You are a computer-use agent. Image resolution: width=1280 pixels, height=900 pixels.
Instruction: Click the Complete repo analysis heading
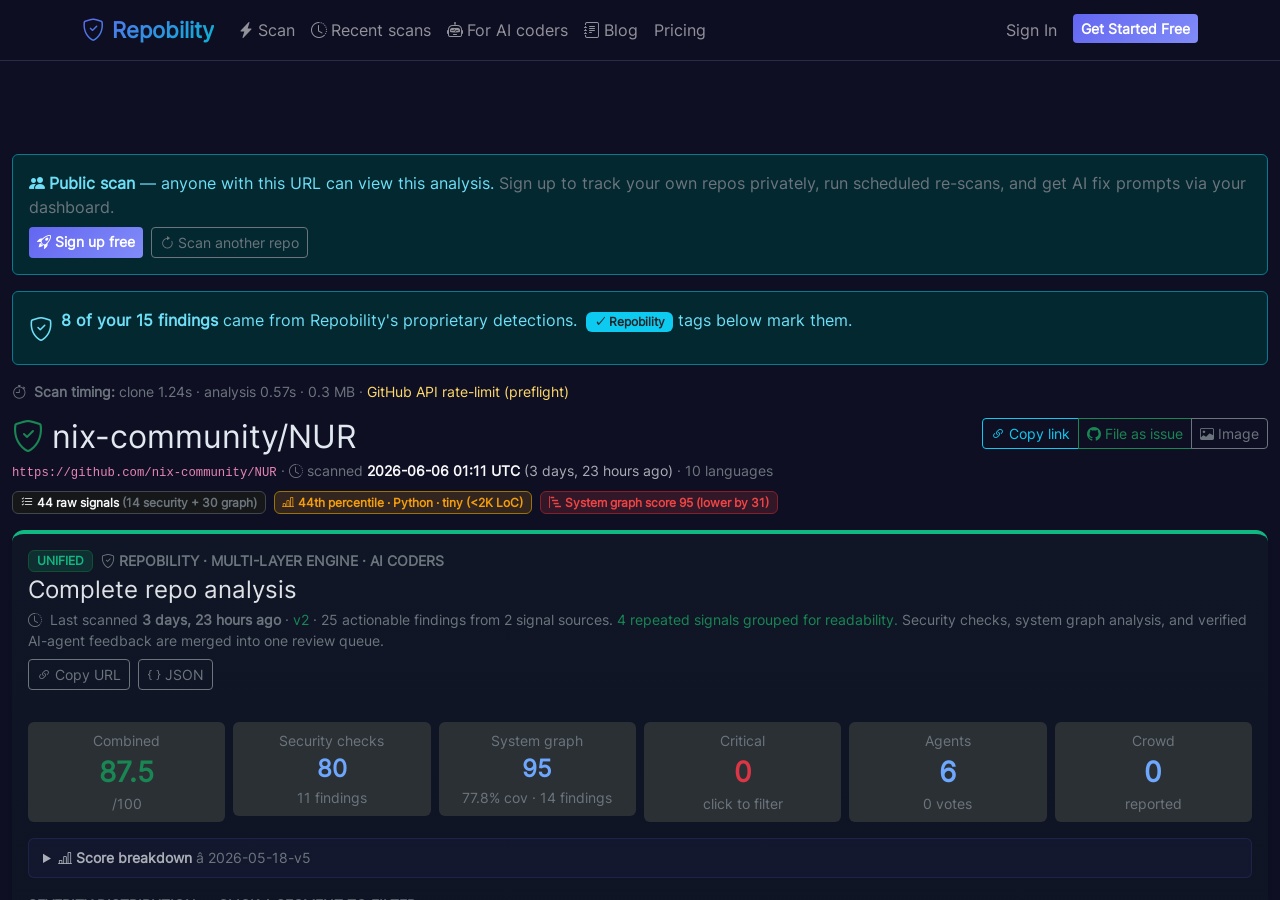tap(162, 589)
